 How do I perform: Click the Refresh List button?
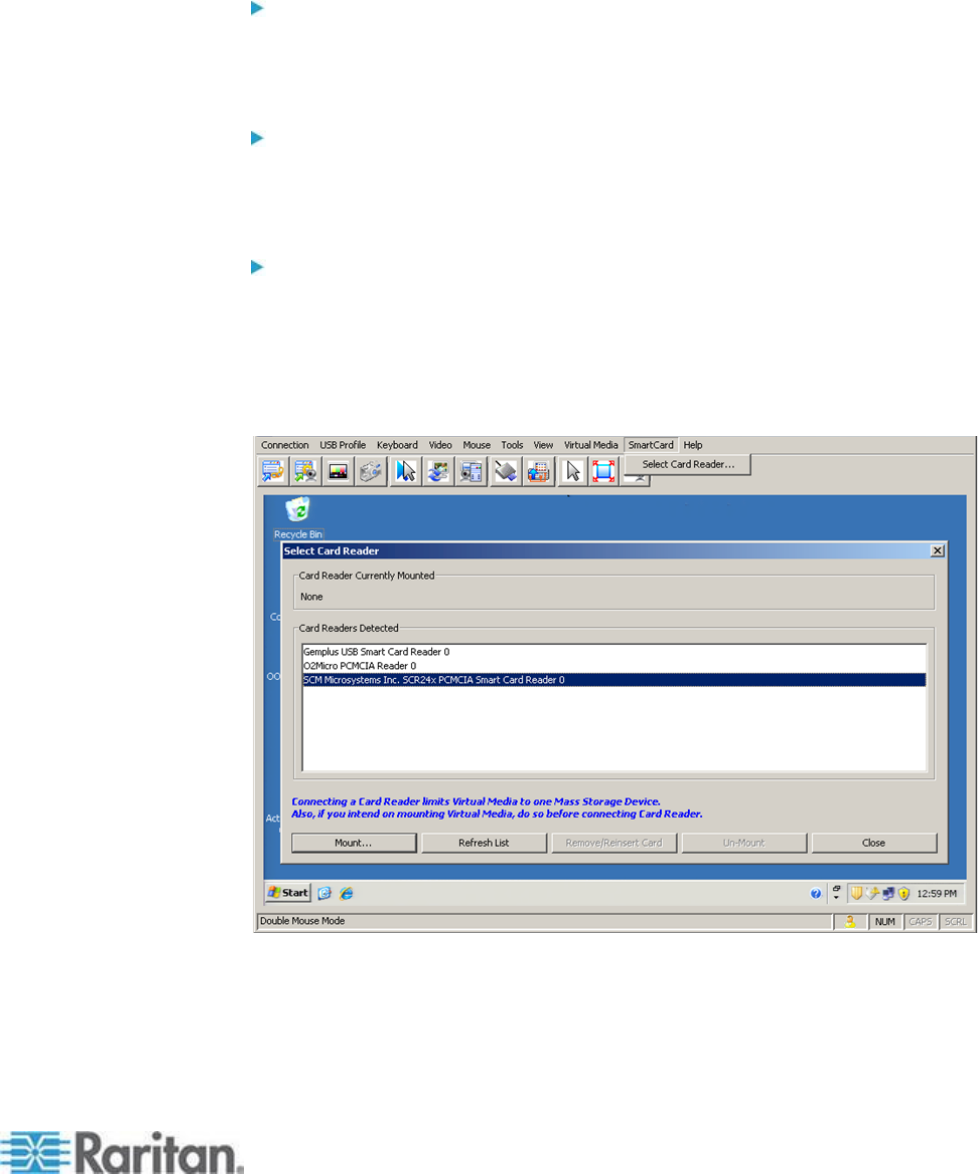coord(484,843)
